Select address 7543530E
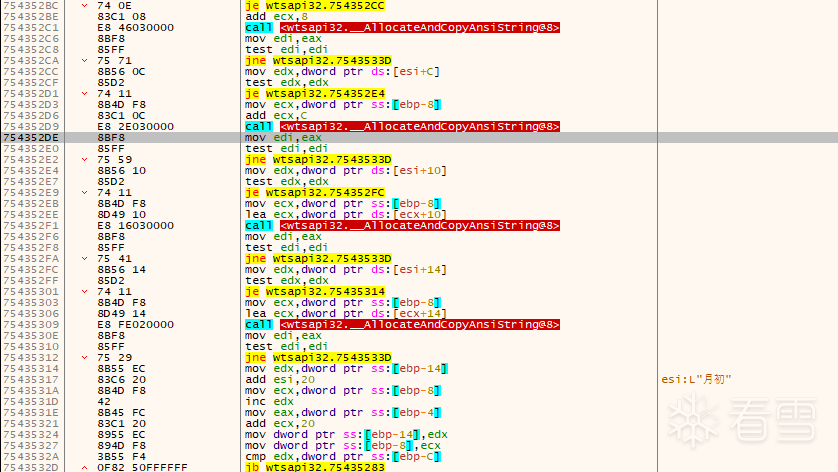This screenshot has height=472, width=838. [x=30, y=336]
